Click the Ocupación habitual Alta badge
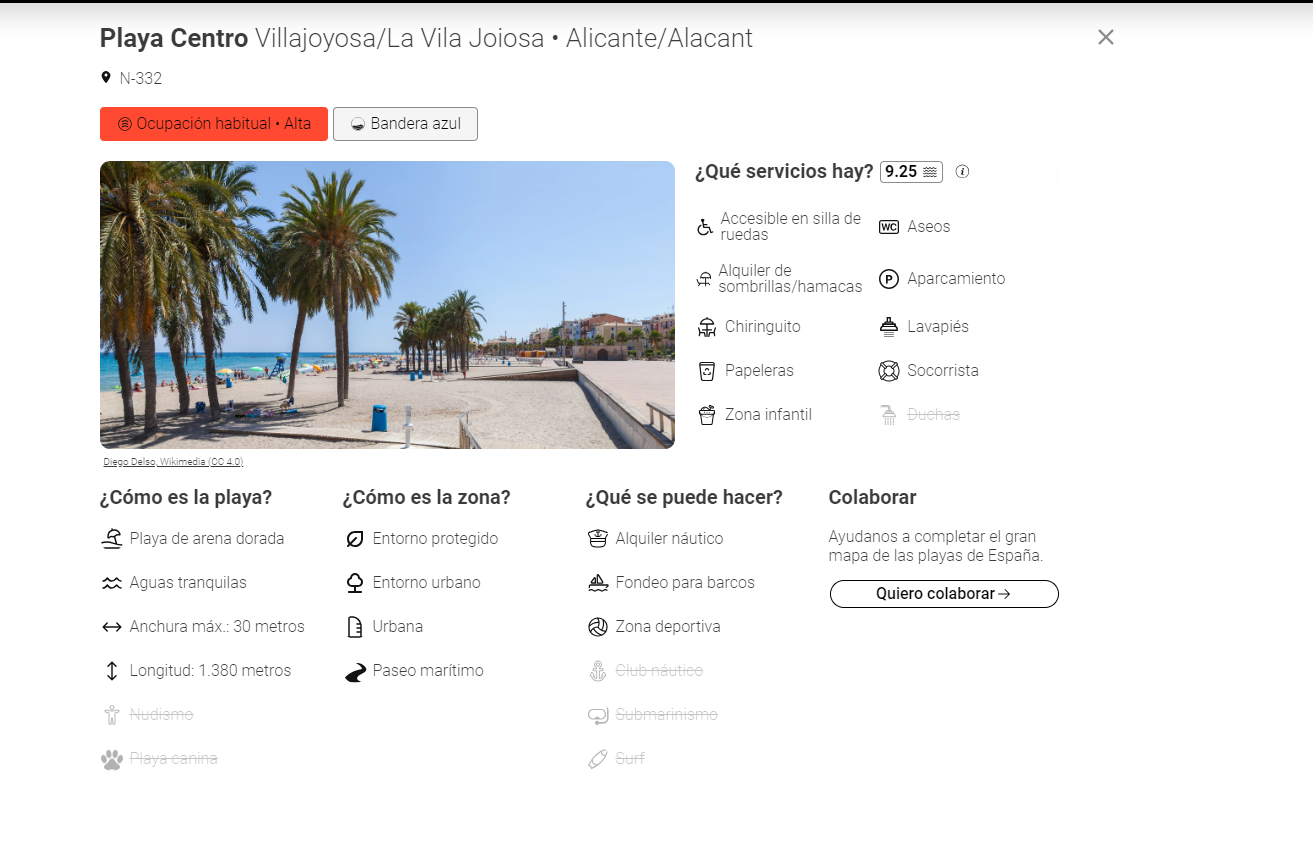This screenshot has height=852, width=1313. click(x=214, y=124)
